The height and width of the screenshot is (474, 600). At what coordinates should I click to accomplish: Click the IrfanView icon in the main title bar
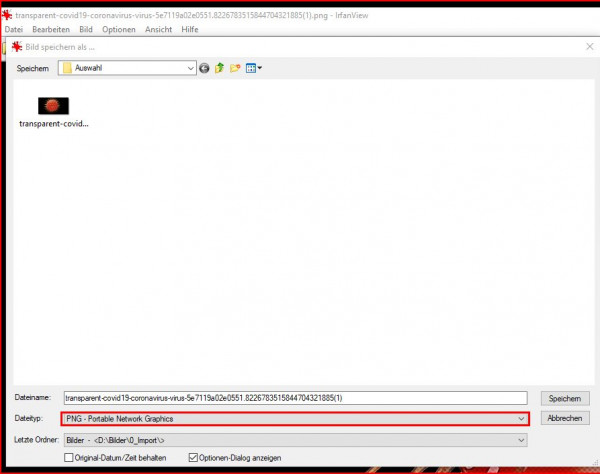(7, 15)
